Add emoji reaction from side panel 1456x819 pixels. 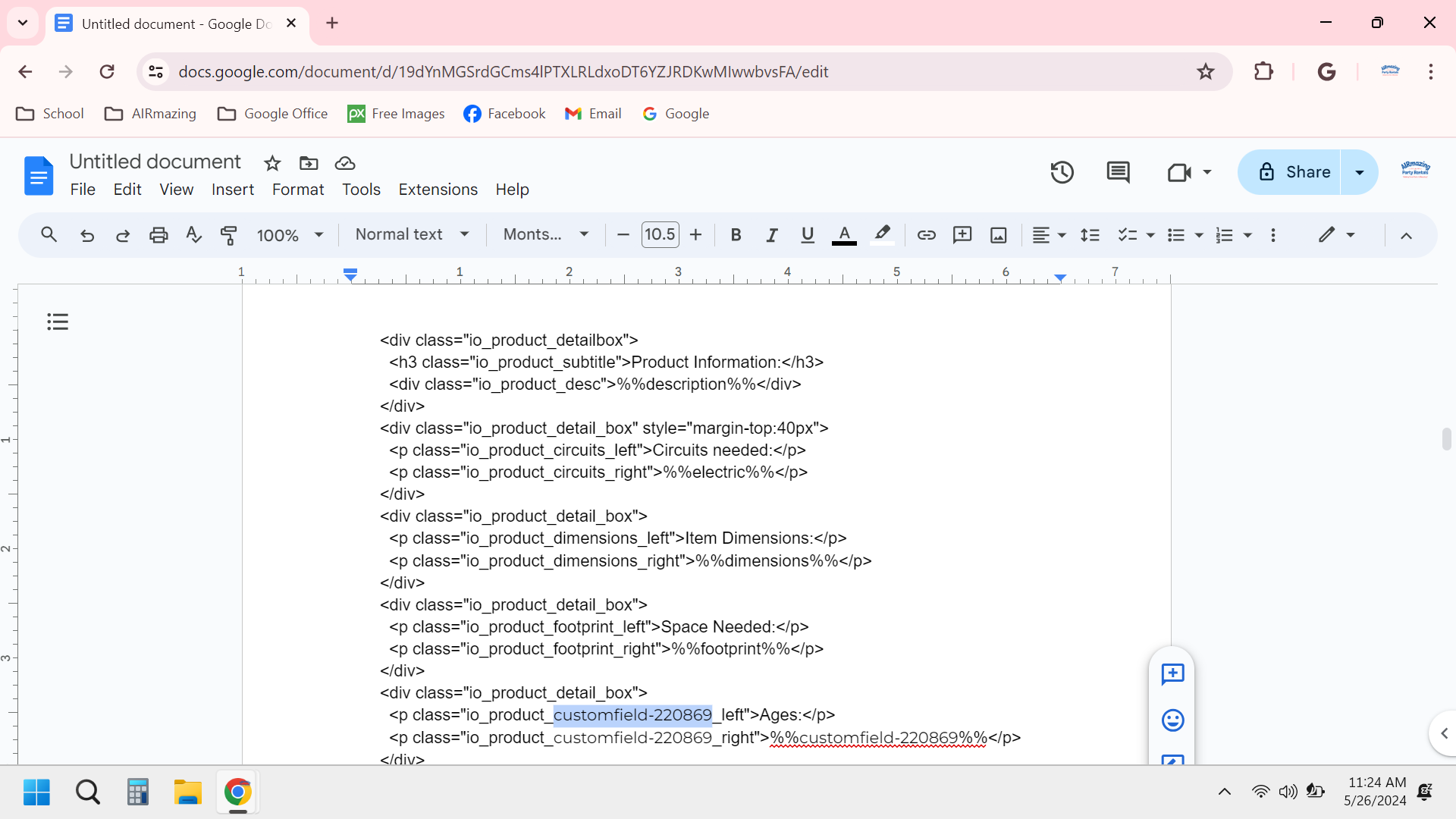pos(1172,720)
